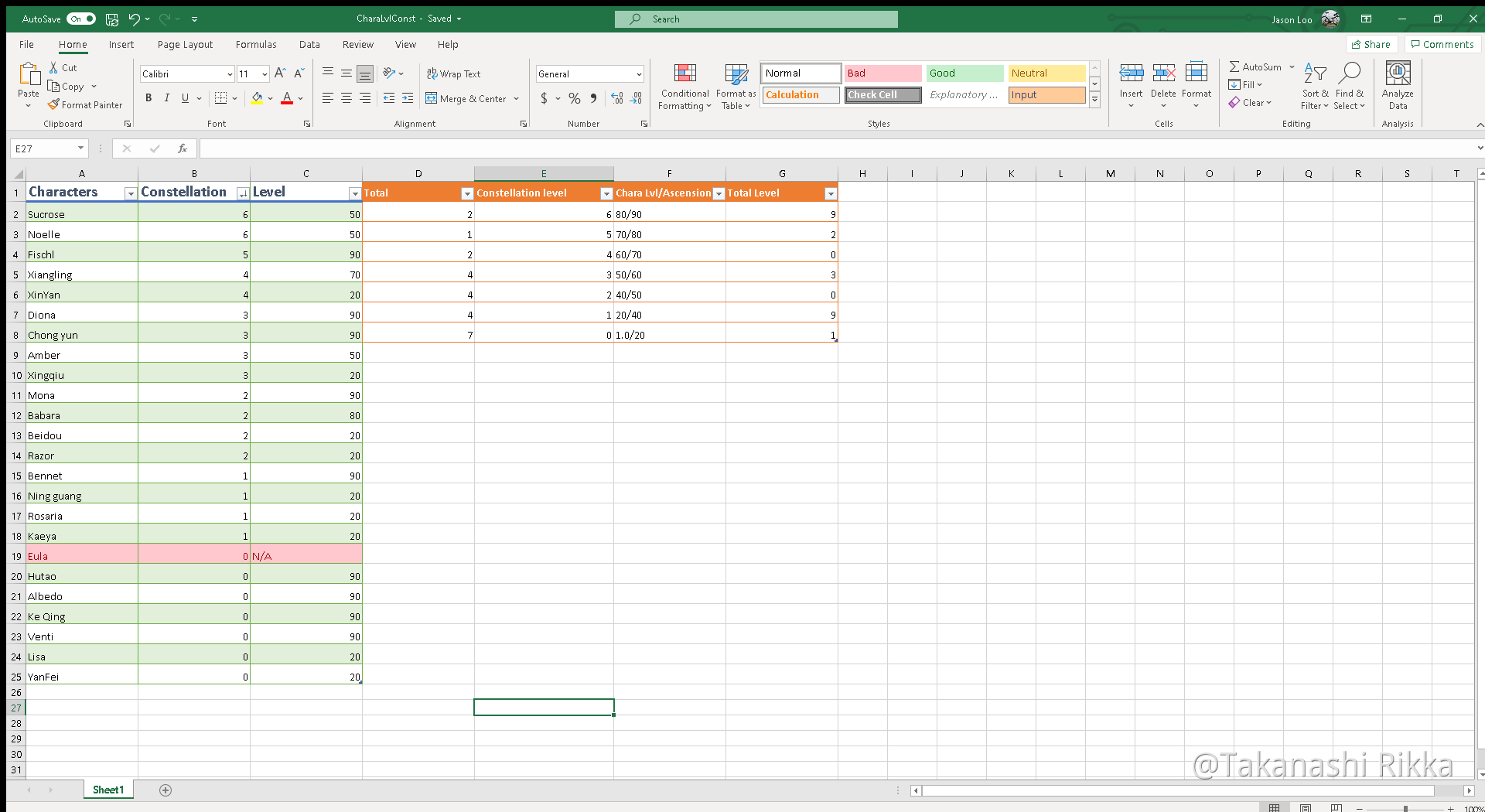Open Conditional Formatting menu
Screen dimensions: 1485x812
[684, 87]
